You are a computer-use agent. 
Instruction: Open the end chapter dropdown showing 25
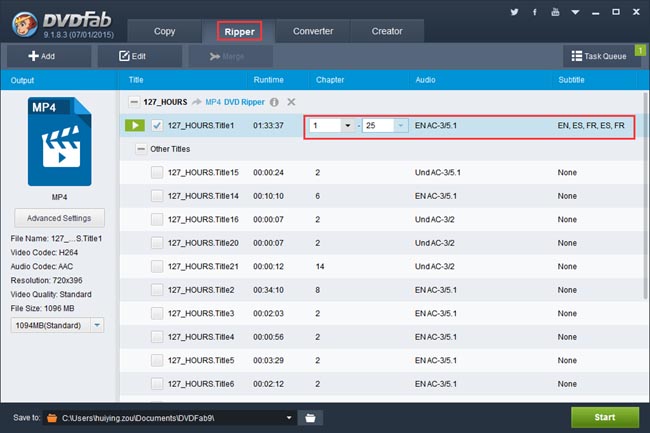400,125
